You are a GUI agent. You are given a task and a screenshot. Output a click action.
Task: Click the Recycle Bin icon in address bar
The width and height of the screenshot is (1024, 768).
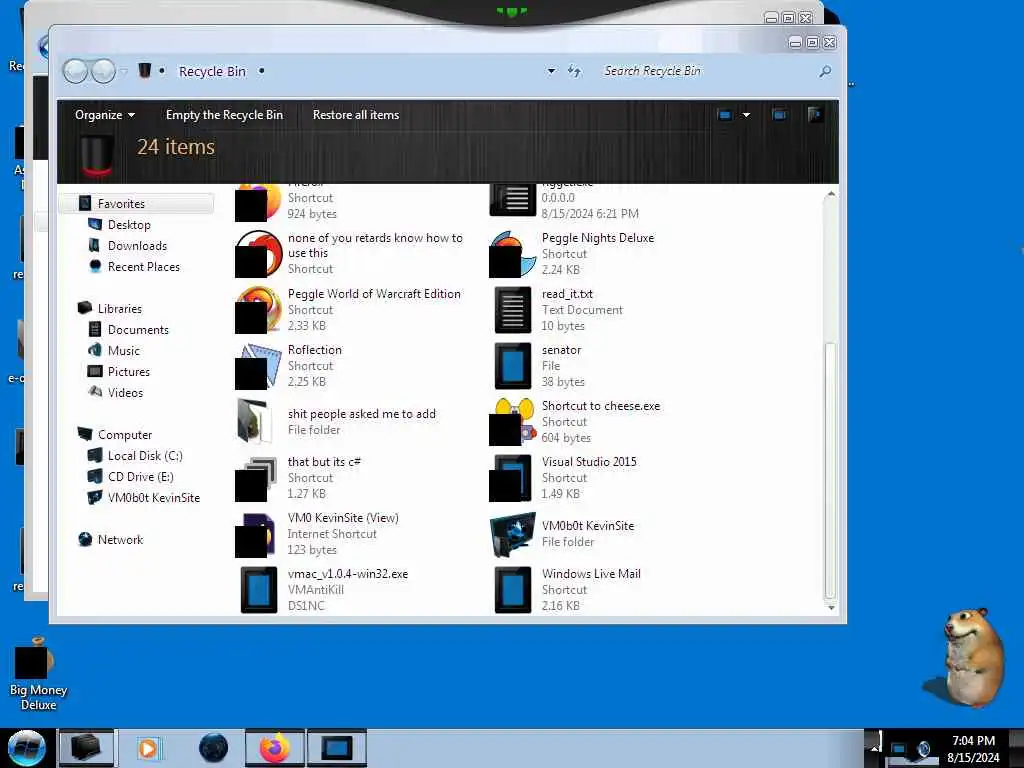click(145, 71)
